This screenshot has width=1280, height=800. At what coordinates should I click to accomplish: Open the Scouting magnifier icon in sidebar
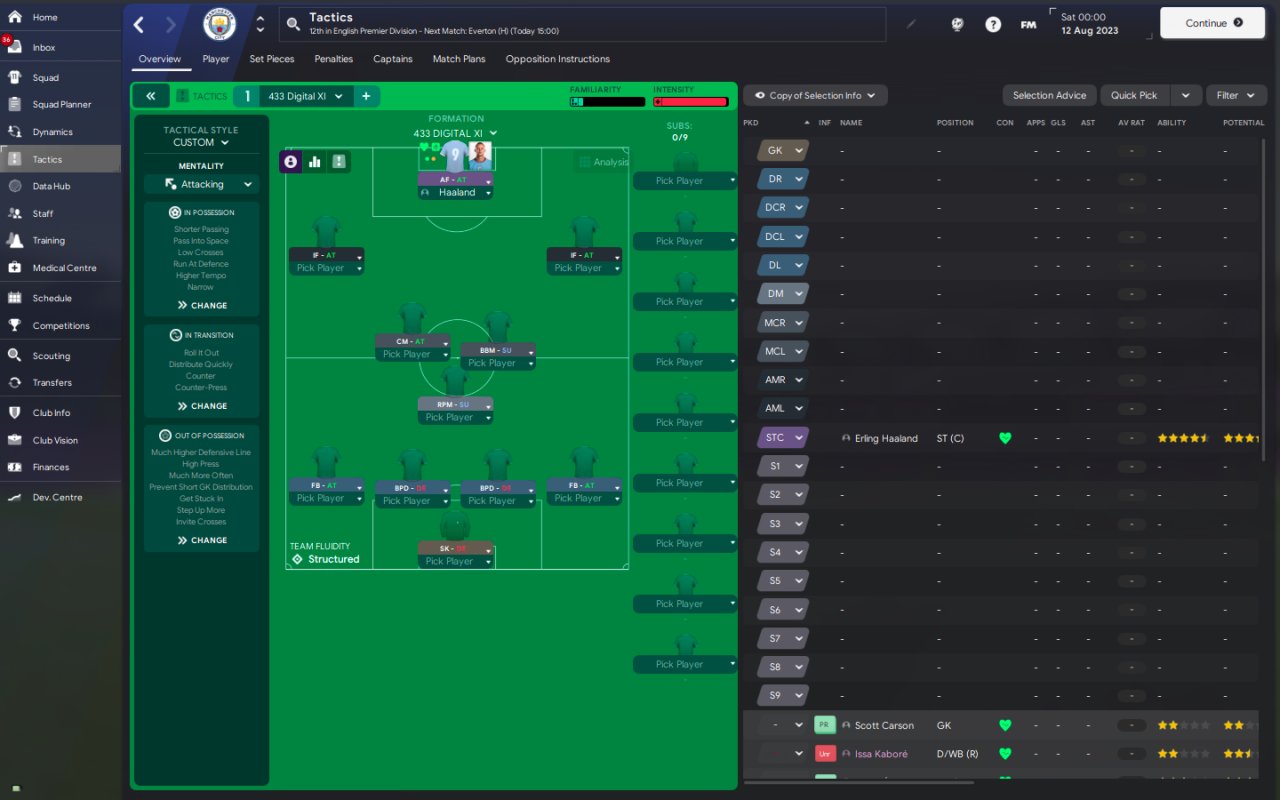click(x=15, y=355)
